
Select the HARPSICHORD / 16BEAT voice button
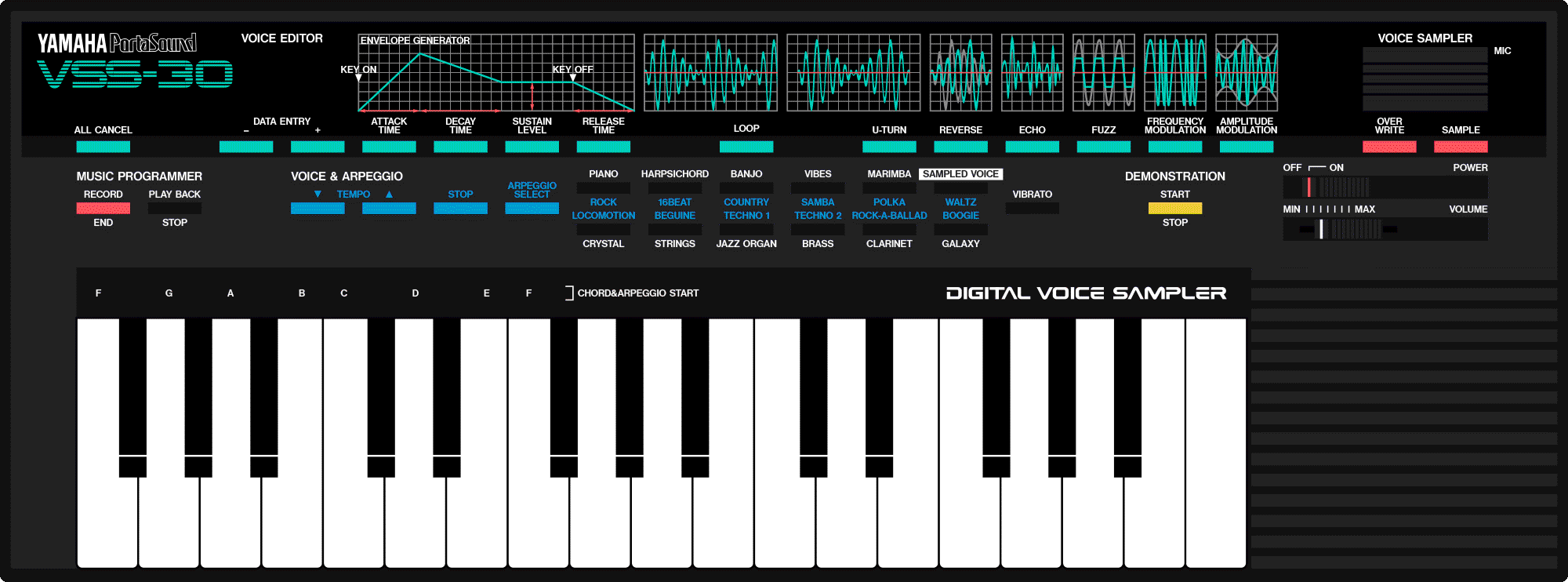click(674, 188)
